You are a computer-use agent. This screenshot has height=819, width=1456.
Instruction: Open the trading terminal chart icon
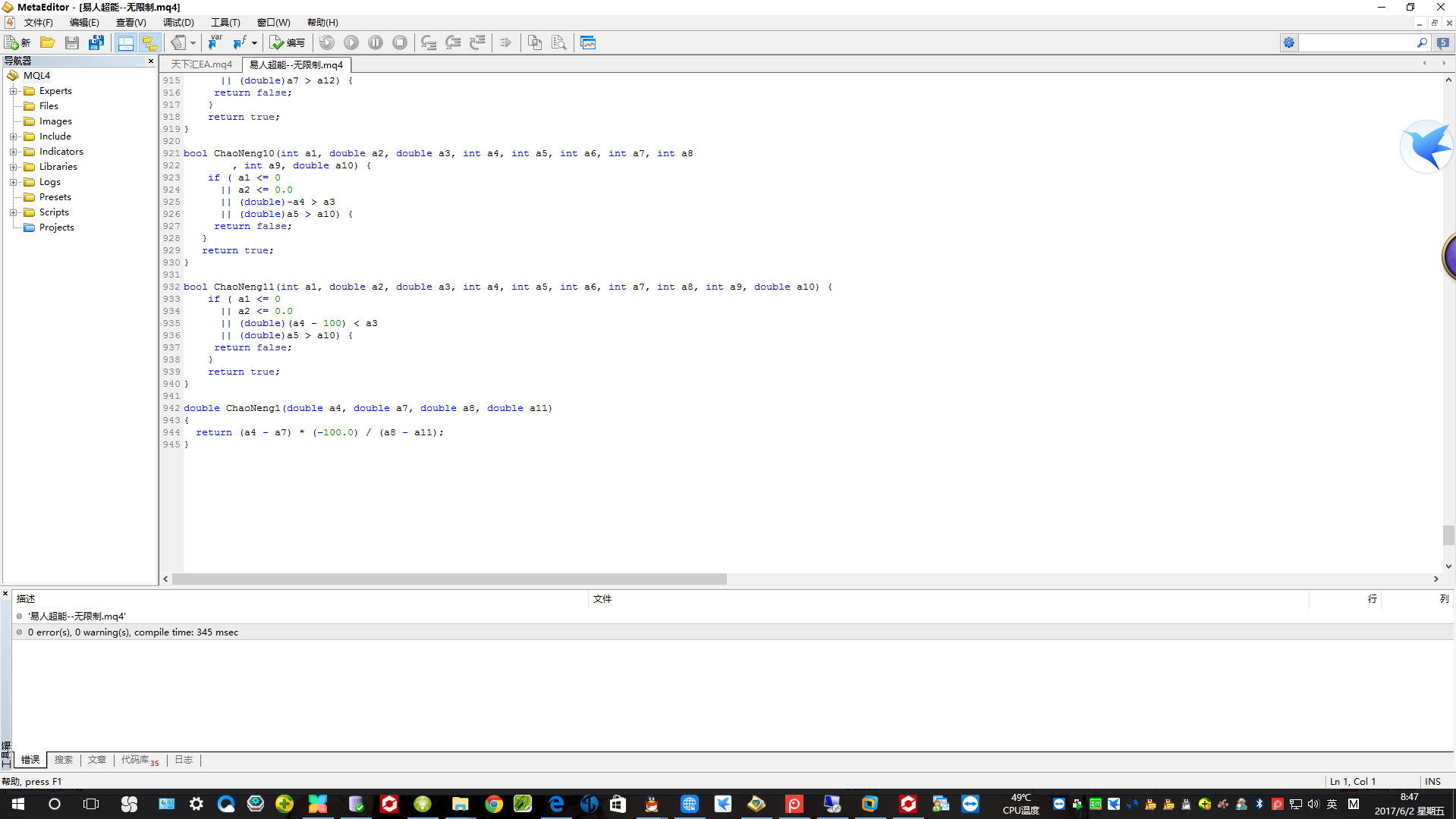588,42
